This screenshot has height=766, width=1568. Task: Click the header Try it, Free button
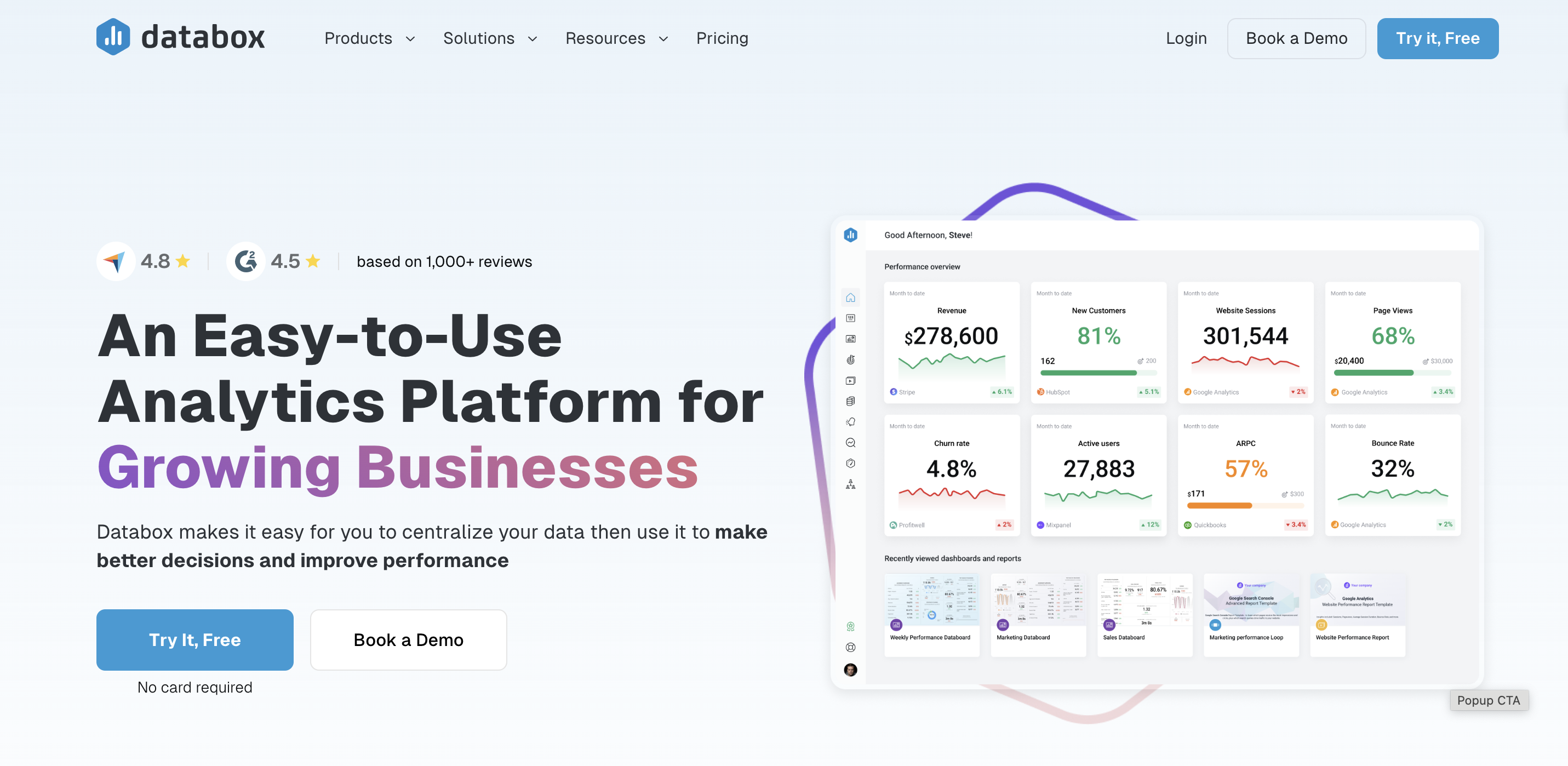coord(1437,38)
